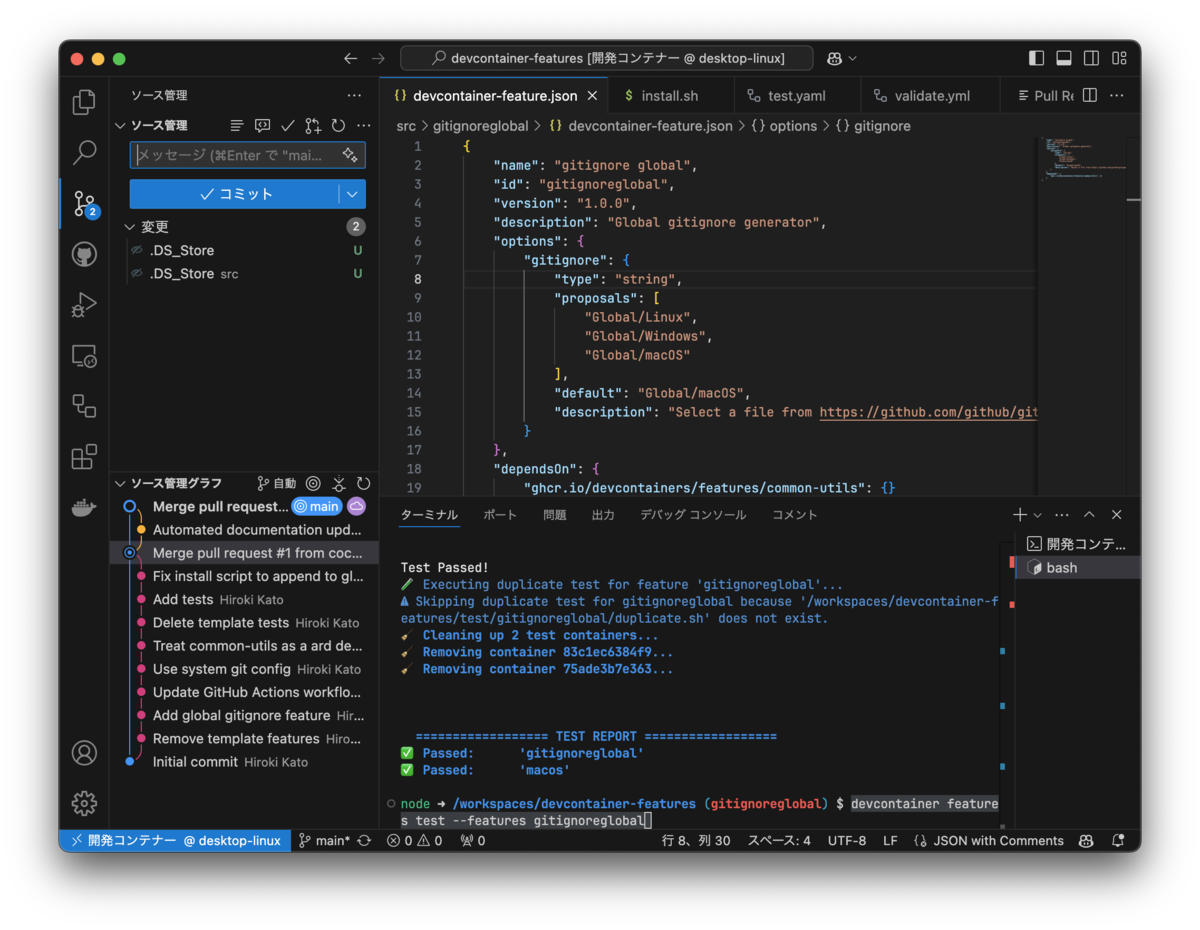Click sync changes icon in status bar
This screenshot has width=1200, height=930.
click(x=364, y=841)
